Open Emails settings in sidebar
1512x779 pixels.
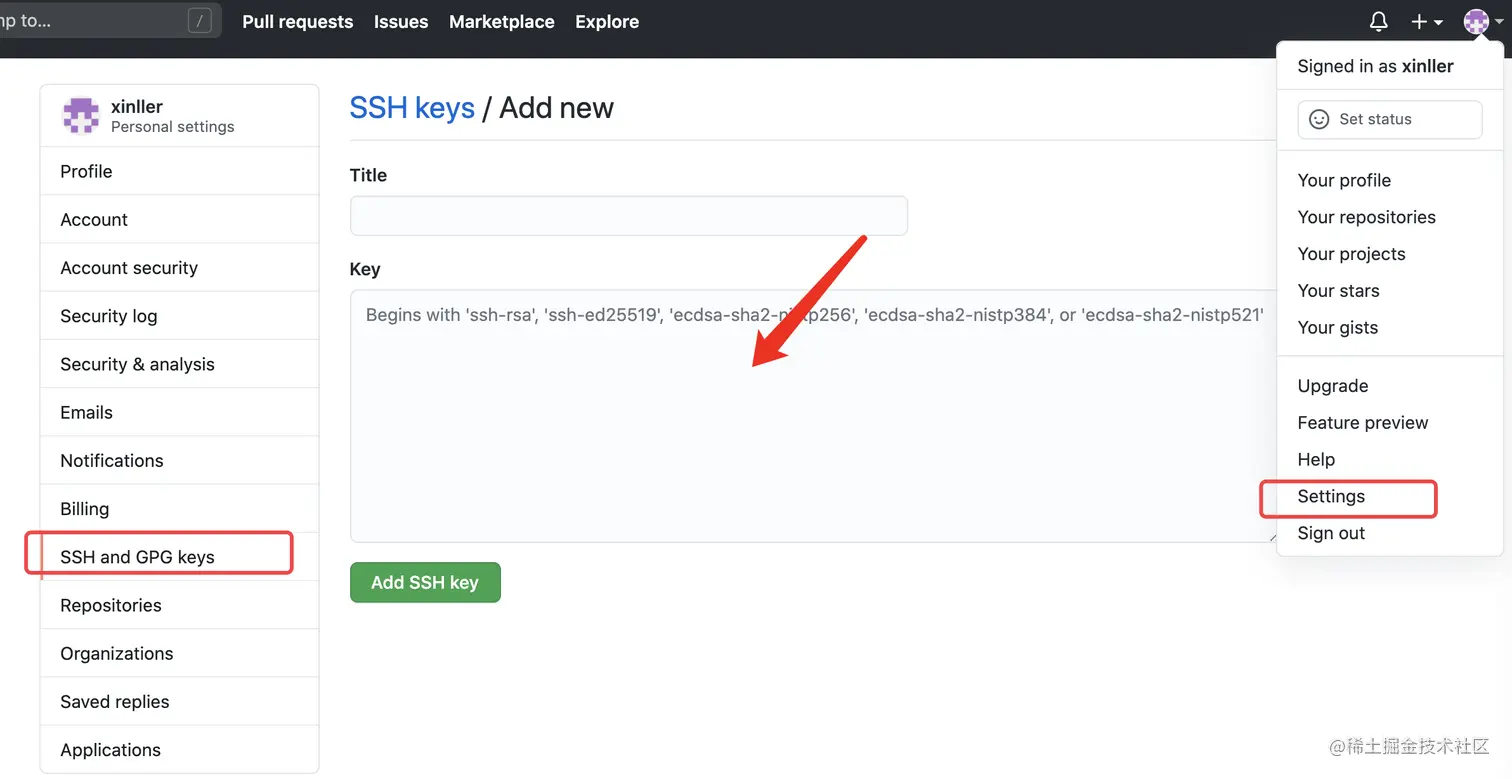(179, 412)
